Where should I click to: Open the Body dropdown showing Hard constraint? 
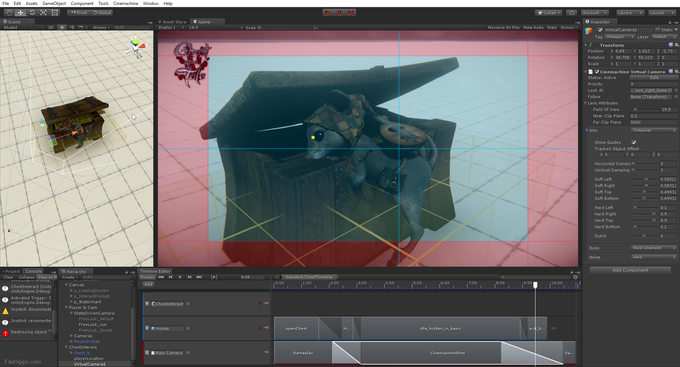(x=654, y=248)
